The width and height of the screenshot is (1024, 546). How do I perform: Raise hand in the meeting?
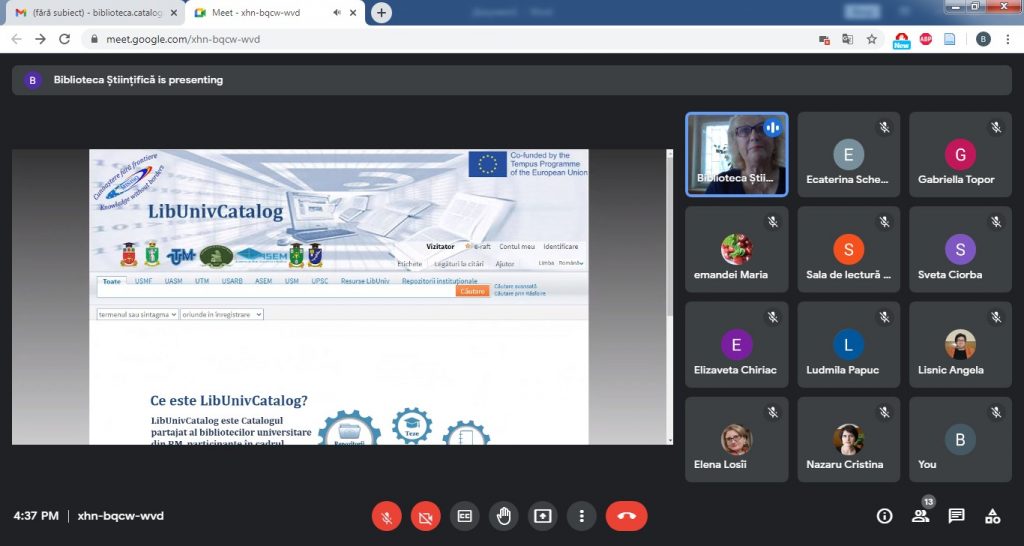(x=504, y=516)
